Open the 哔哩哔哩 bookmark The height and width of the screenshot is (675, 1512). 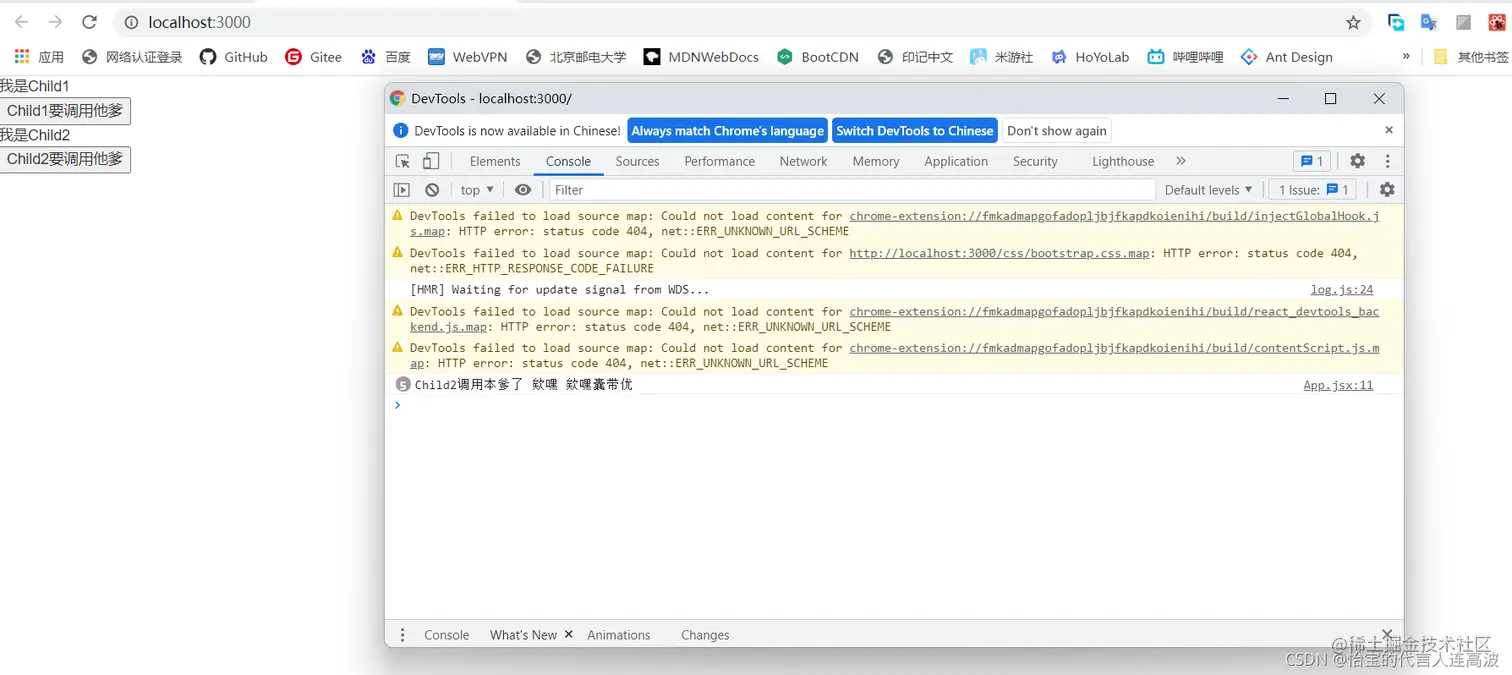tap(1186, 57)
